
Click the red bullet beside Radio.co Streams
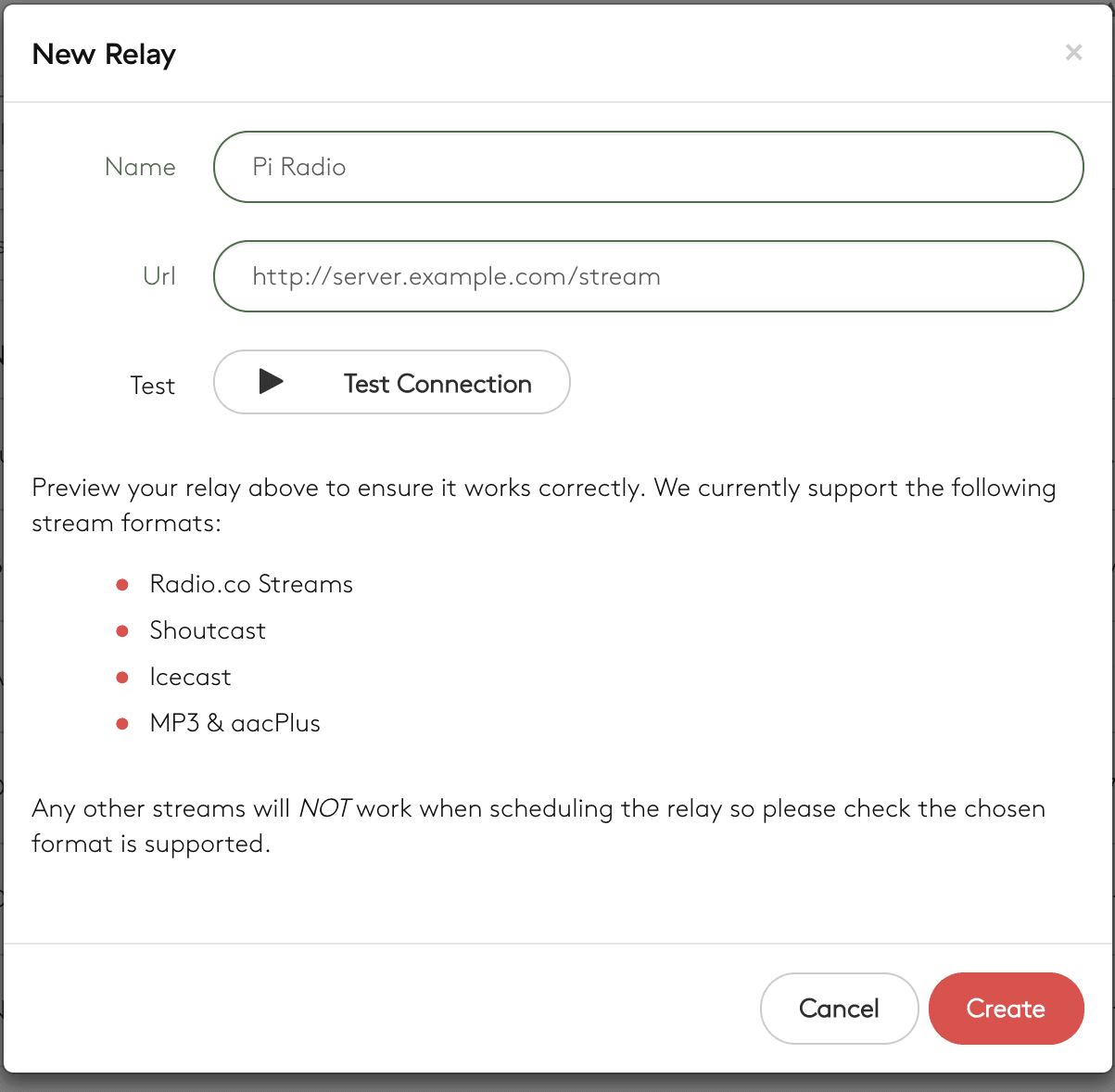pyautogui.click(x=121, y=584)
